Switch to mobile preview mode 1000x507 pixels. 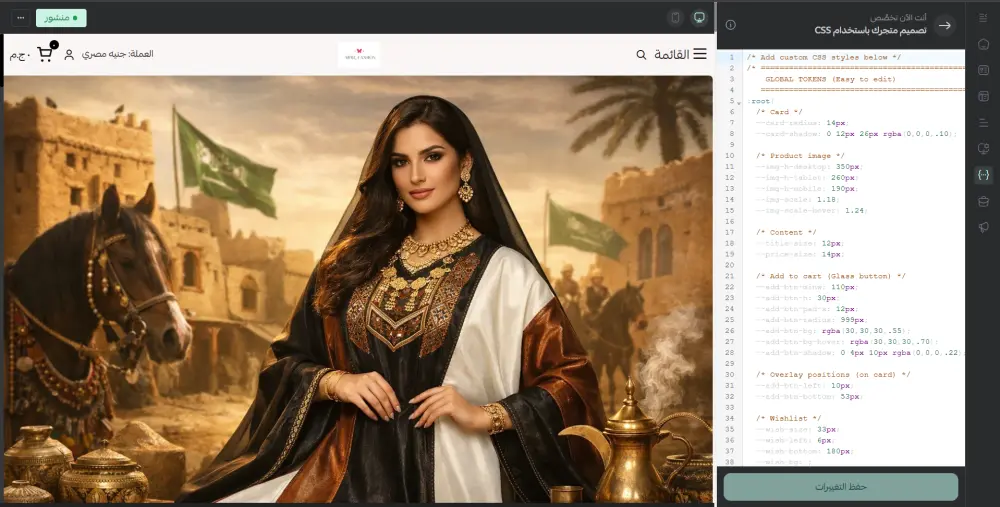[675, 18]
